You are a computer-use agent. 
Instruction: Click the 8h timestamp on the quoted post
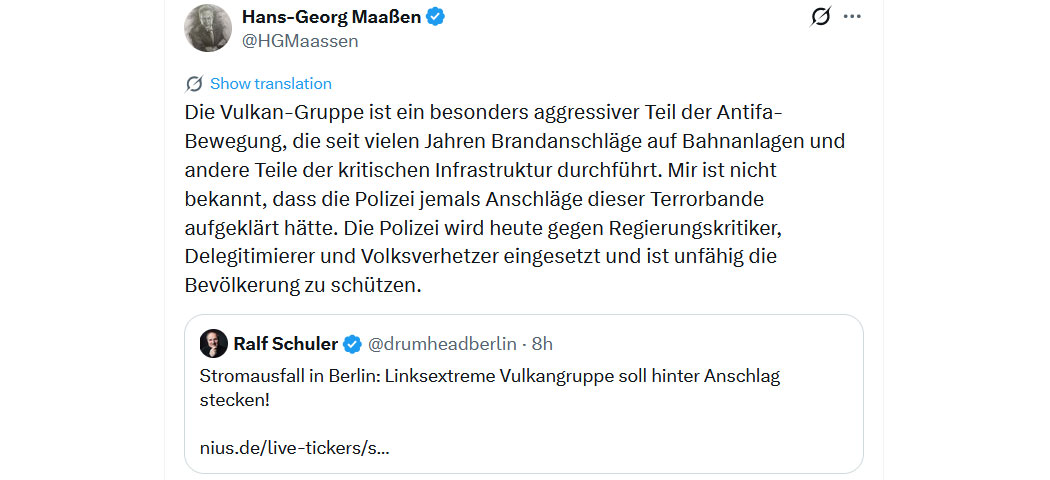coord(542,345)
